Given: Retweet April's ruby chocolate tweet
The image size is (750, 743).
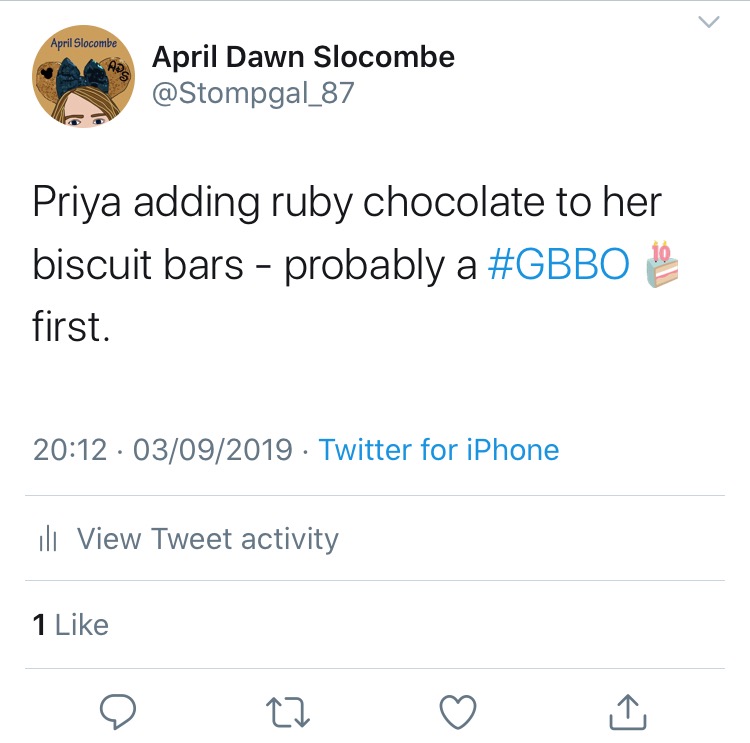Looking at the screenshot, I should pyautogui.click(x=288, y=711).
